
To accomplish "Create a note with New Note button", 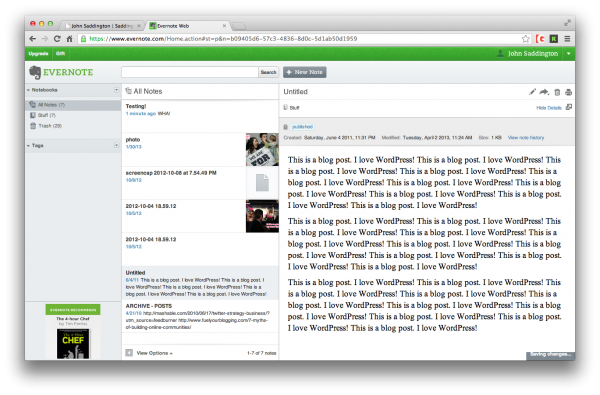I will [305, 72].
